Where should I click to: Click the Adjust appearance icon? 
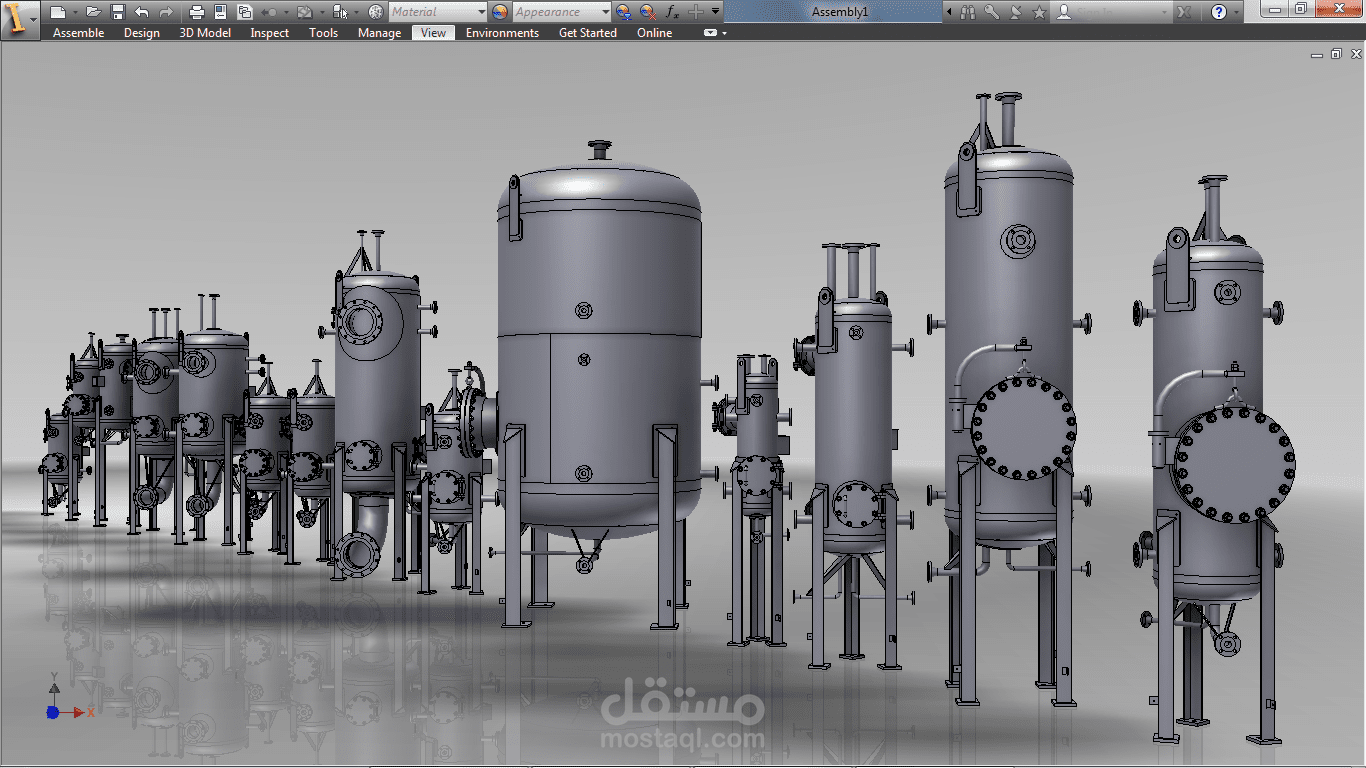point(623,12)
